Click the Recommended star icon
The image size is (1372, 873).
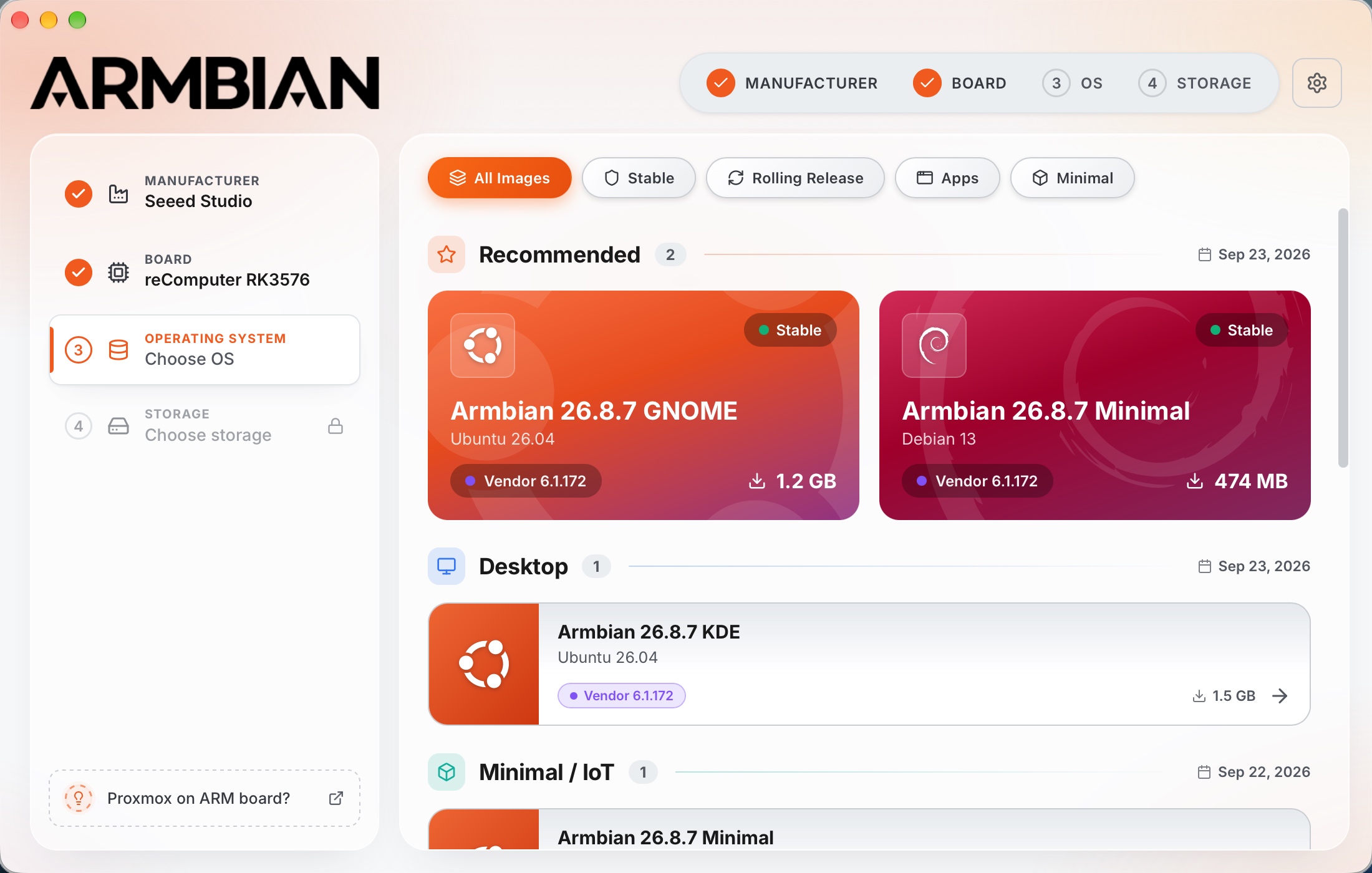[x=447, y=254]
